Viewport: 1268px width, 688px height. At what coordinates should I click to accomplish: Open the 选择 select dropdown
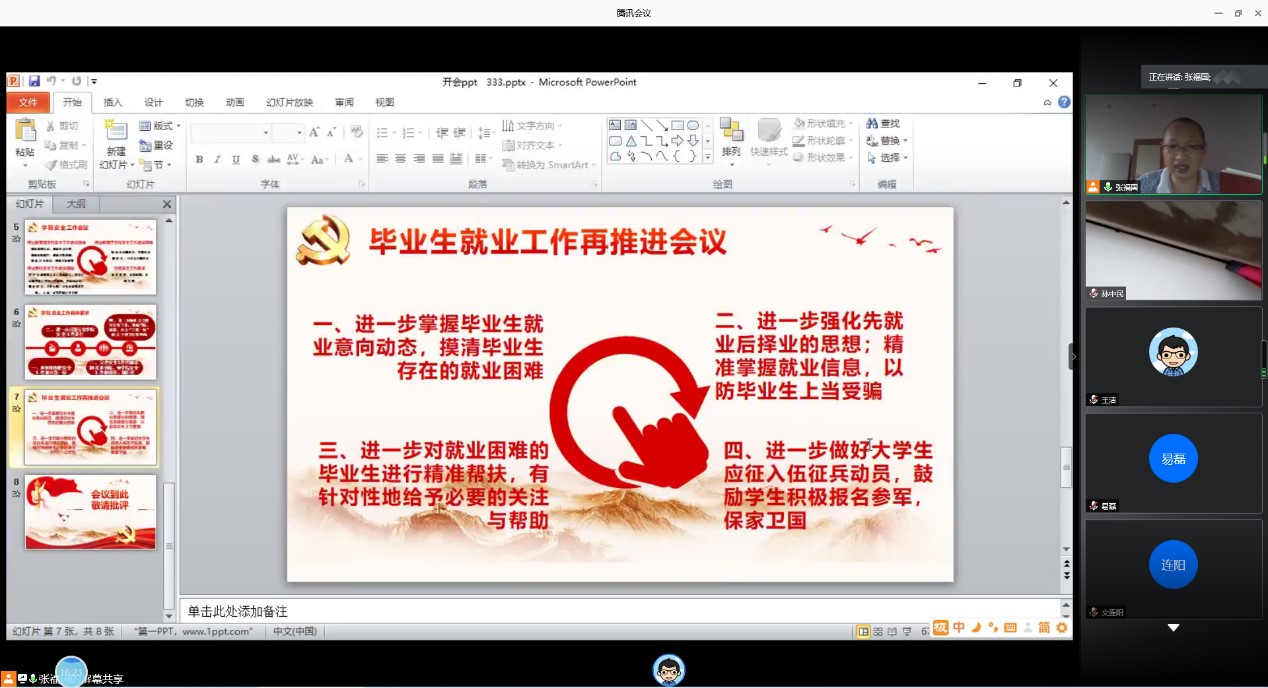(x=887, y=158)
